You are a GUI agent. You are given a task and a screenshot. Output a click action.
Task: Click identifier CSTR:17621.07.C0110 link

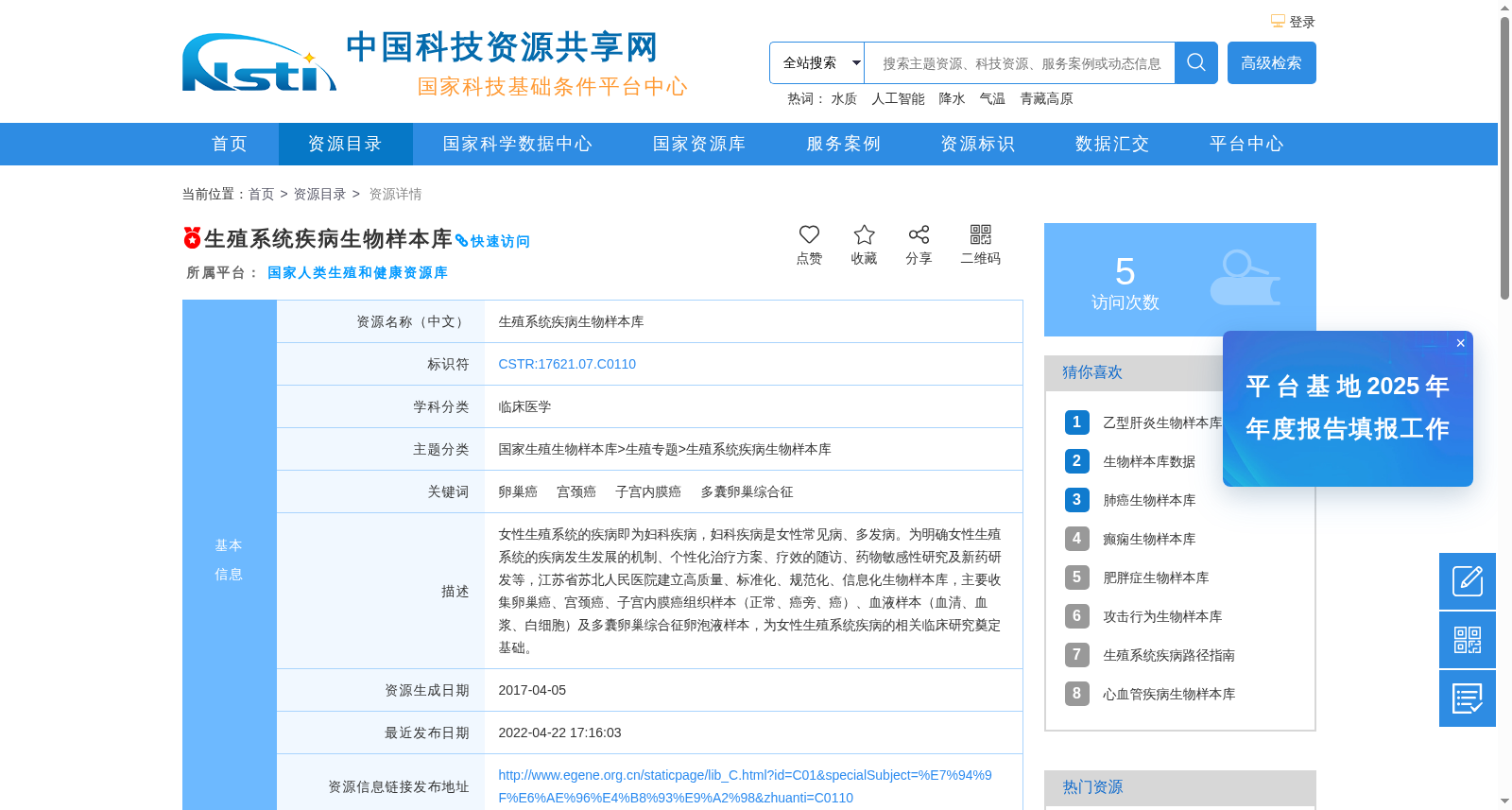coord(567,364)
